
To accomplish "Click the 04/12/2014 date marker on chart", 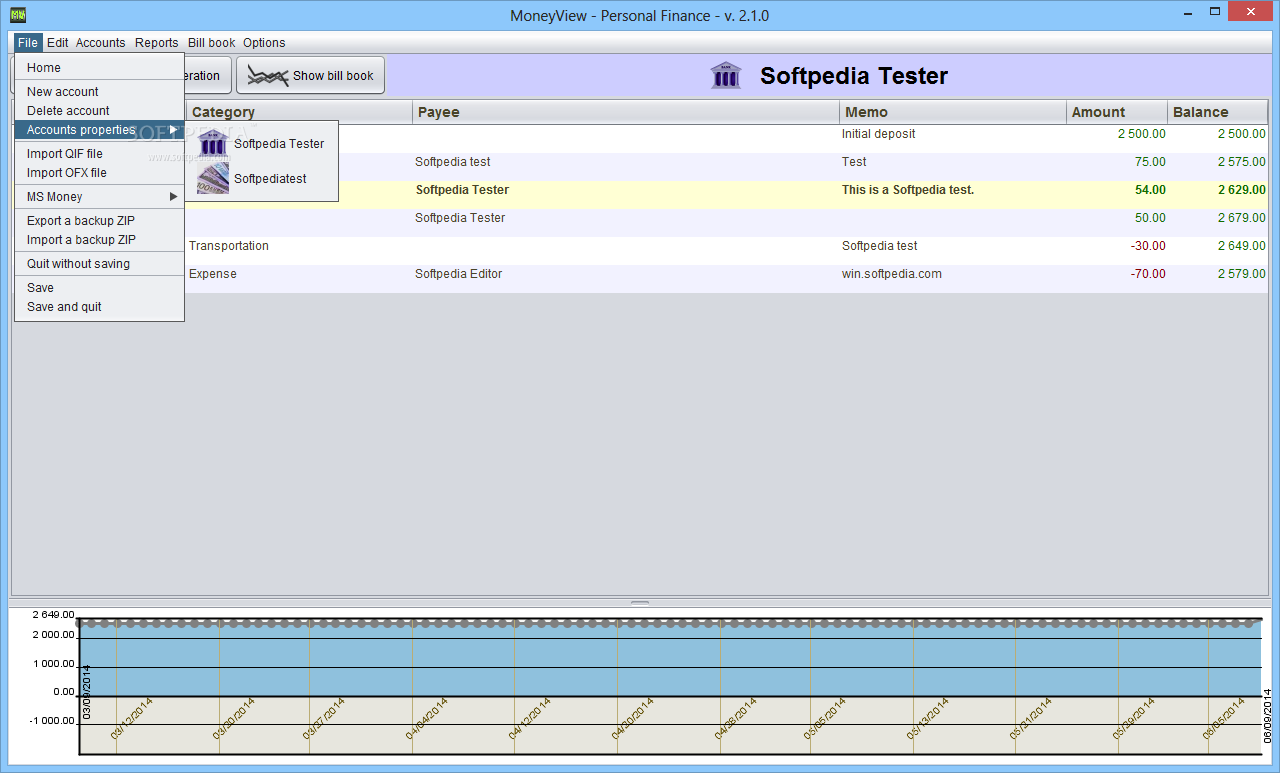I will click(x=529, y=719).
